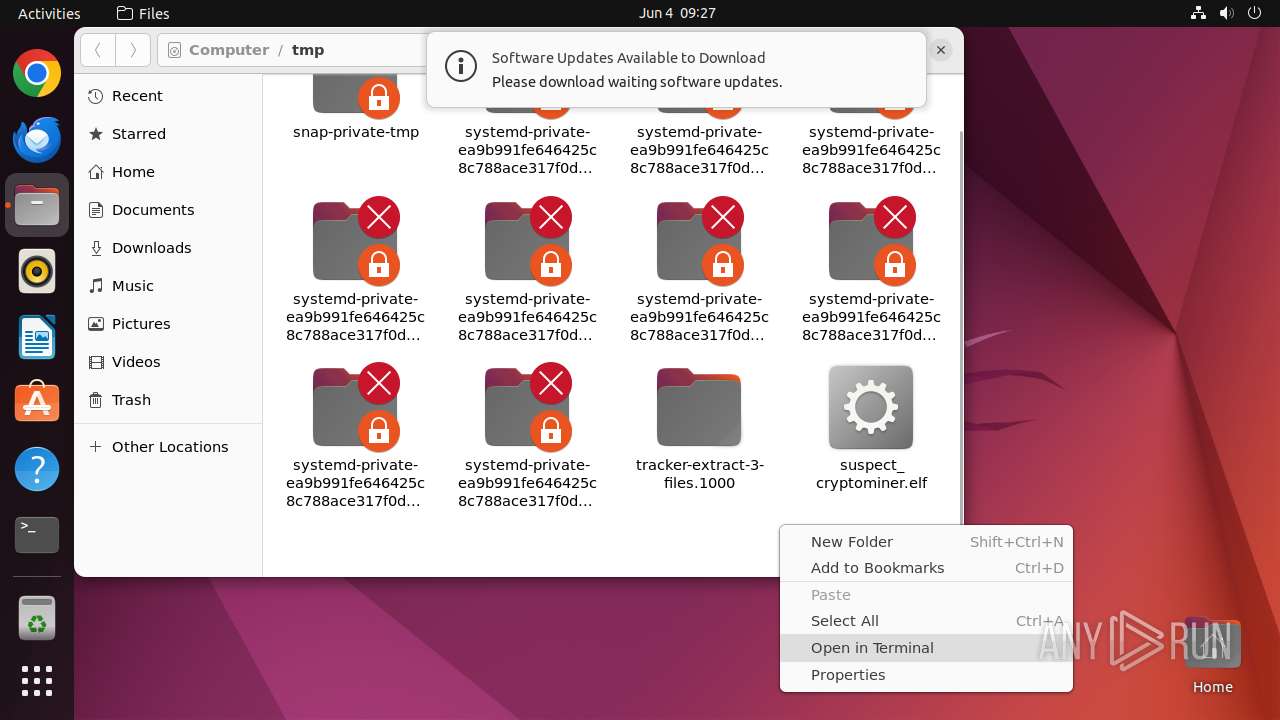The image size is (1280, 720).
Task: Choose Select All from the context menu
Action: [926, 621]
